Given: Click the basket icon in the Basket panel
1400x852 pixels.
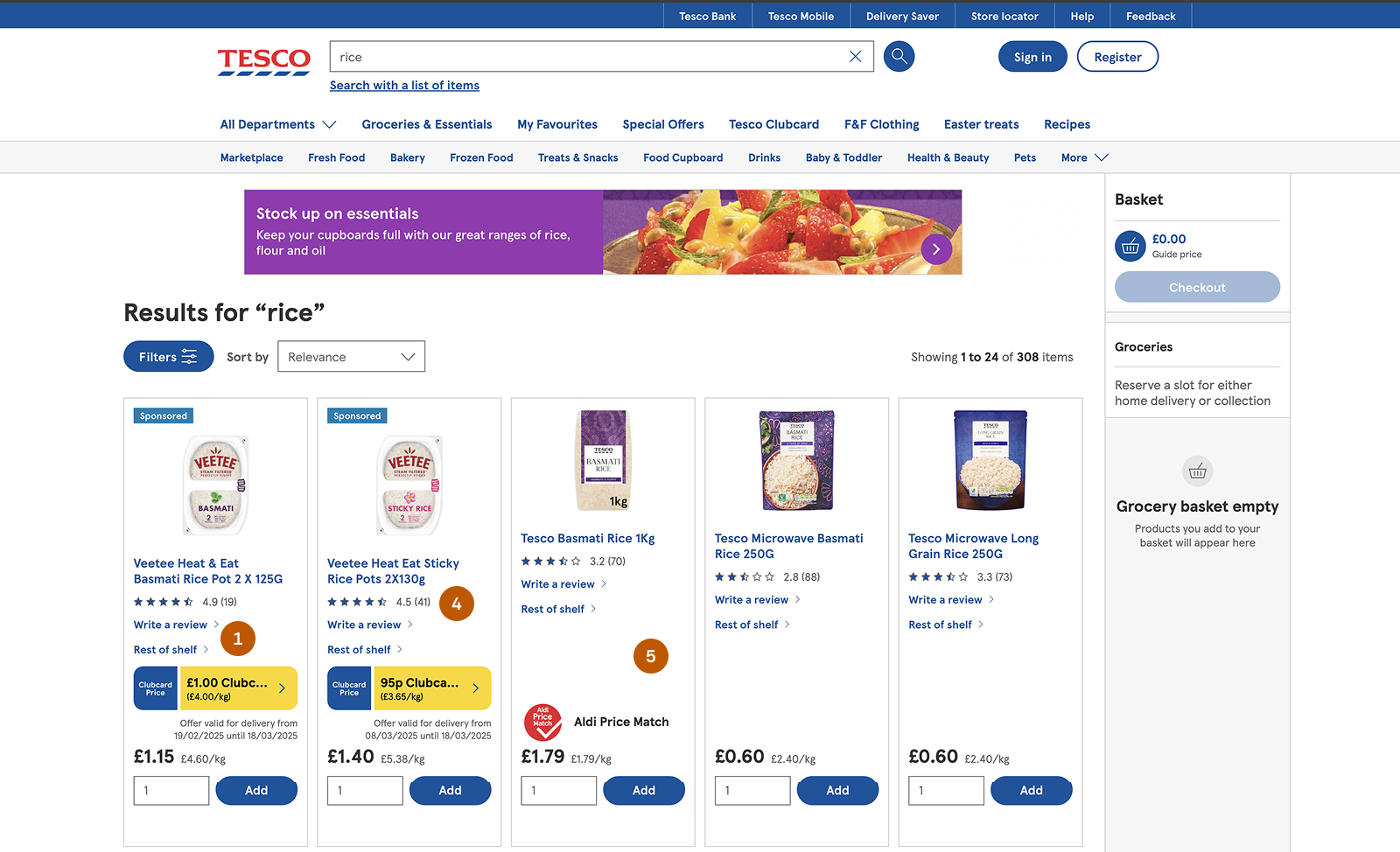Looking at the screenshot, I should (x=1130, y=247).
